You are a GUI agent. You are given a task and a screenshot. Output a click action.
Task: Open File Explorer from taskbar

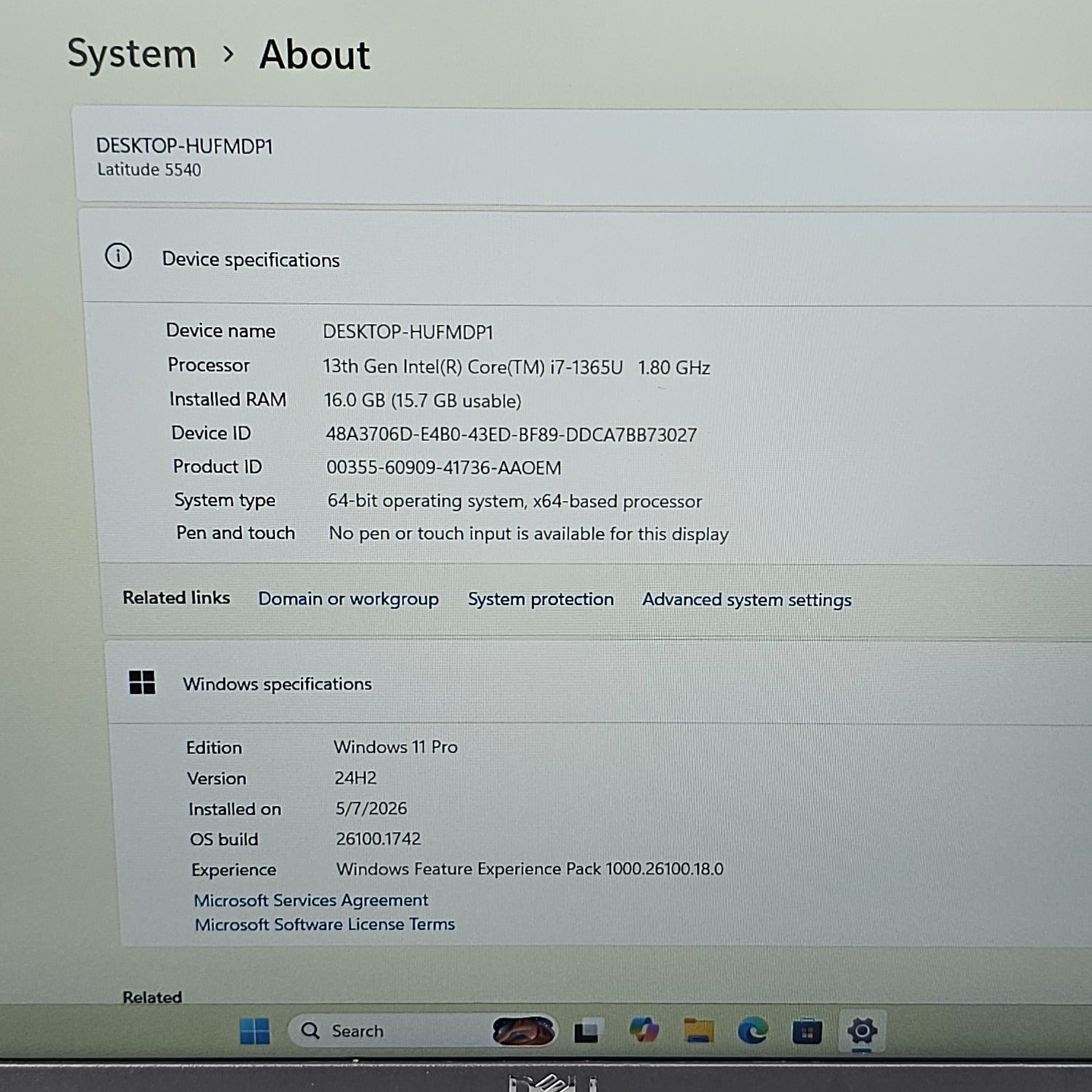coord(698,1031)
